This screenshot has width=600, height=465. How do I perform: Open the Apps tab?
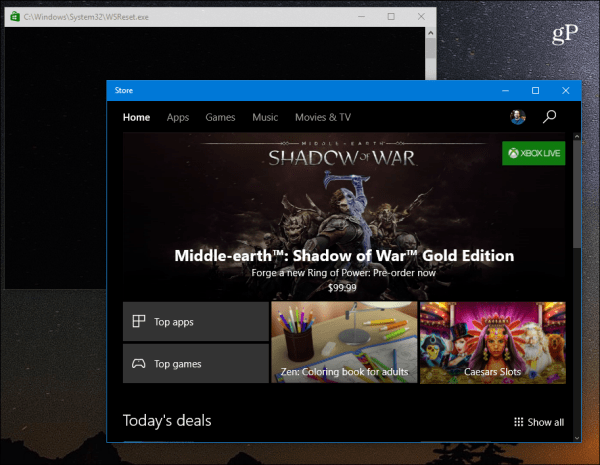pyautogui.click(x=178, y=117)
